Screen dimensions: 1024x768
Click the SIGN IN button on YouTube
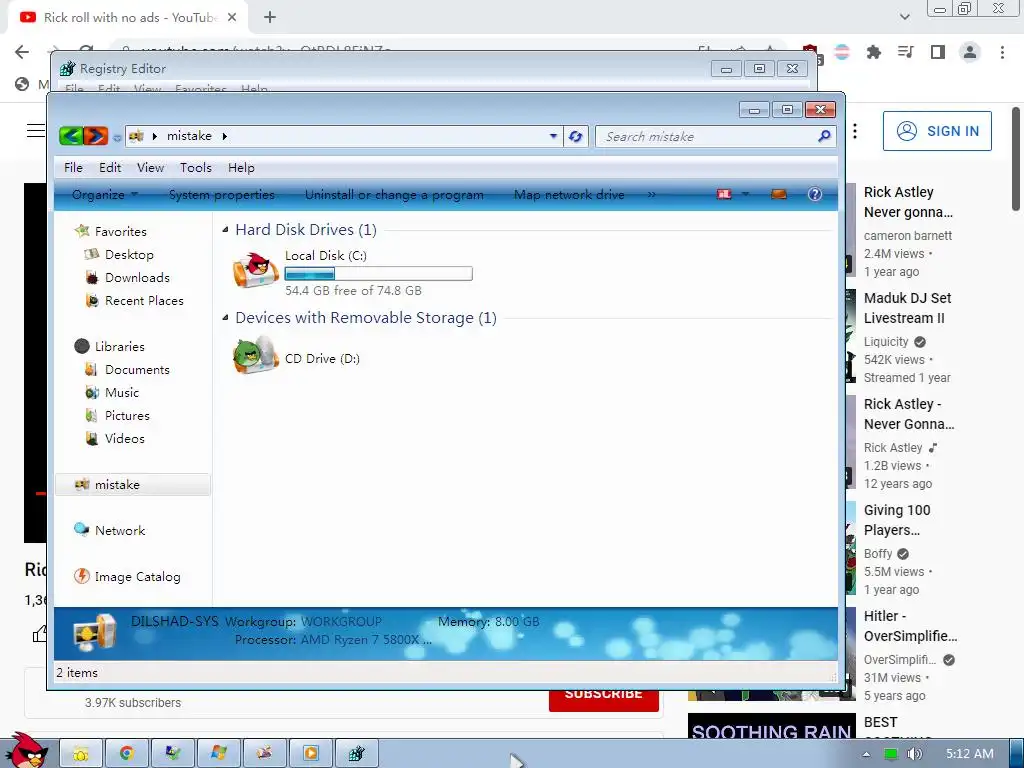tap(937, 131)
